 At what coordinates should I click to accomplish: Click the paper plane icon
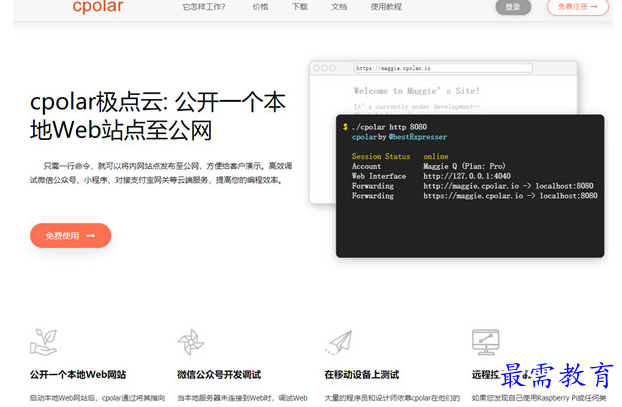[x=339, y=342]
